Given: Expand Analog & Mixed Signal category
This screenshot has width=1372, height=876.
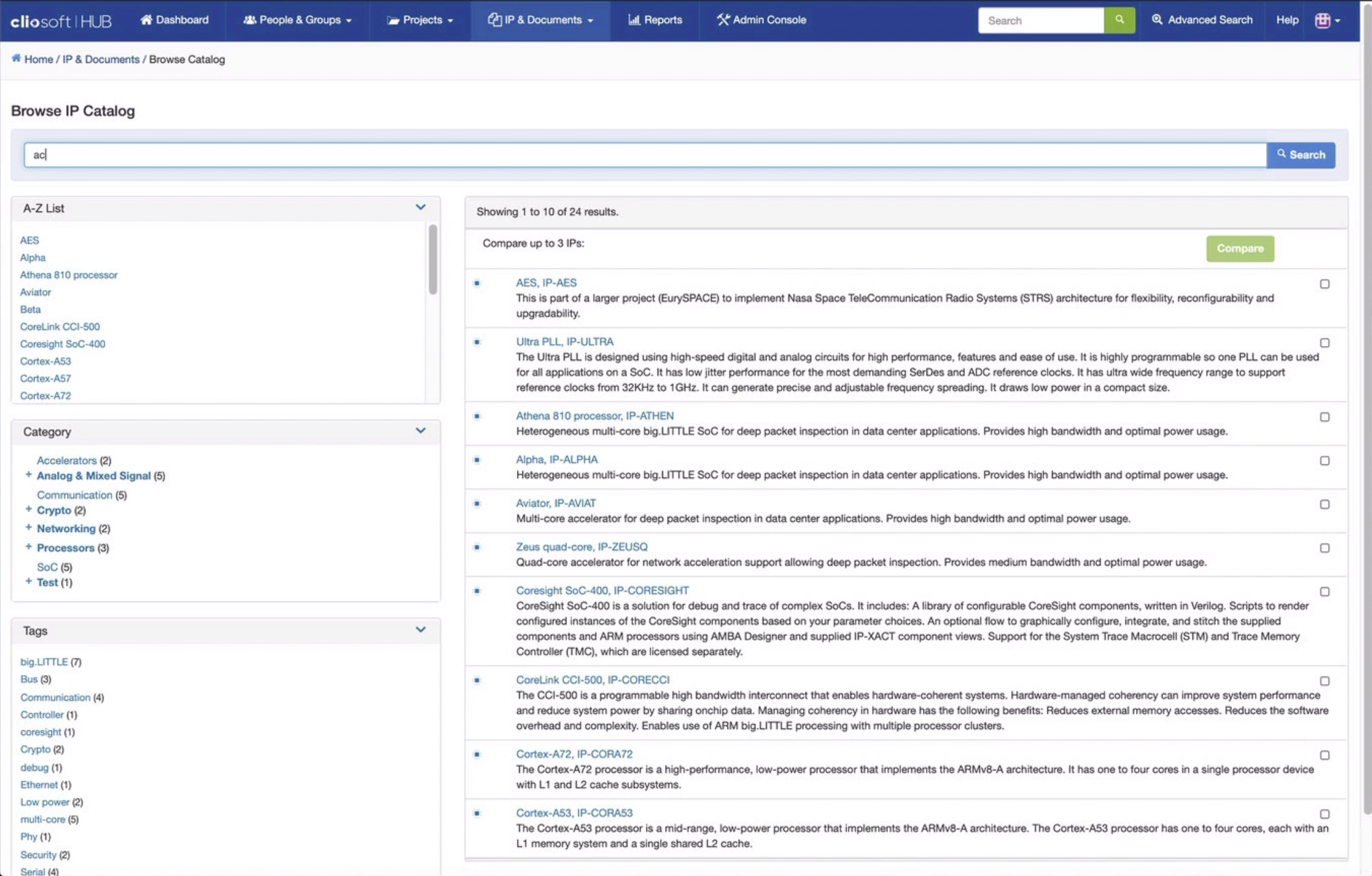Looking at the screenshot, I should point(29,475).
